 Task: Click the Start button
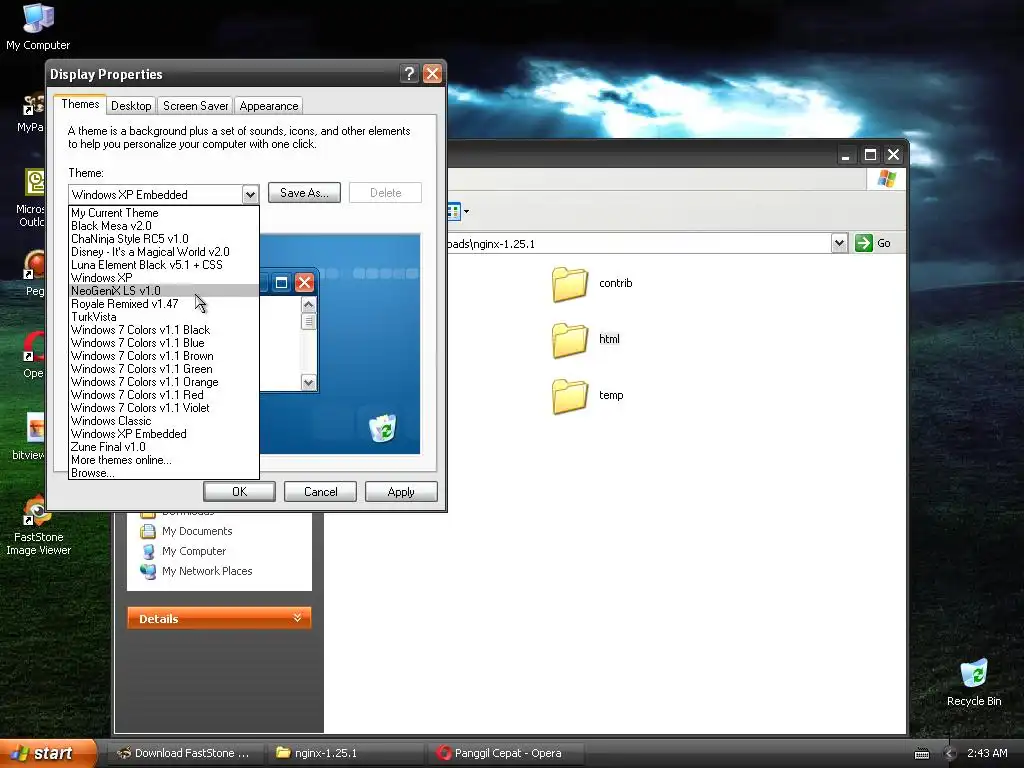pos(48,753)
